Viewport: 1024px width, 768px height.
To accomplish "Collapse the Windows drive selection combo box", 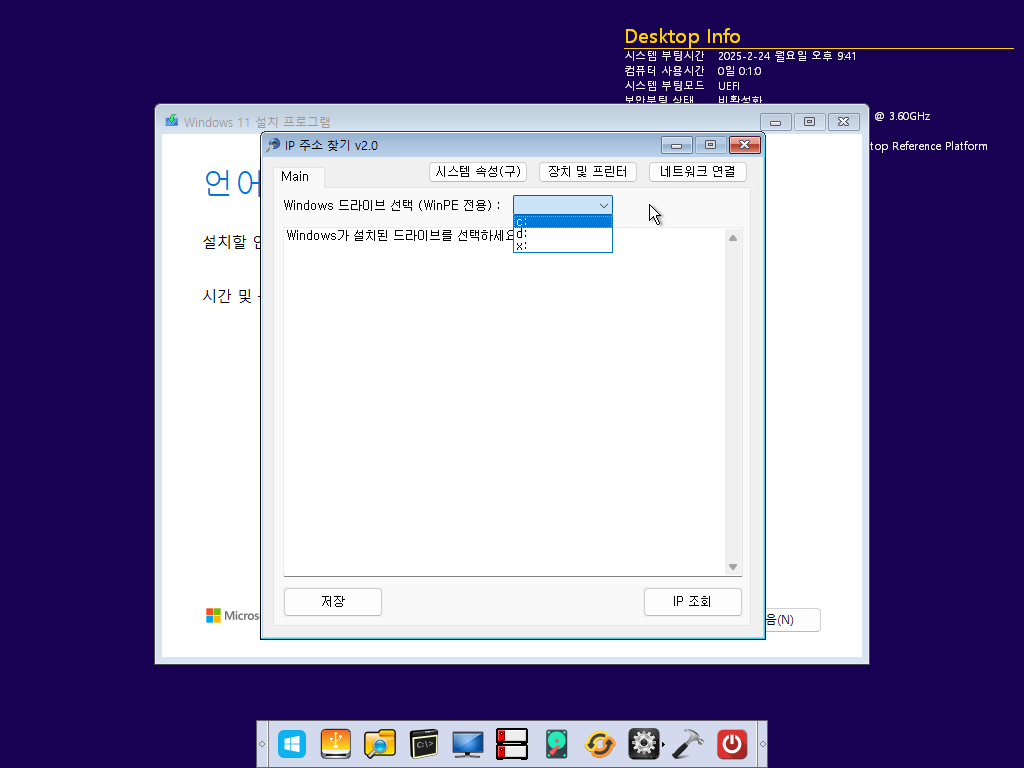I will 603,206.
